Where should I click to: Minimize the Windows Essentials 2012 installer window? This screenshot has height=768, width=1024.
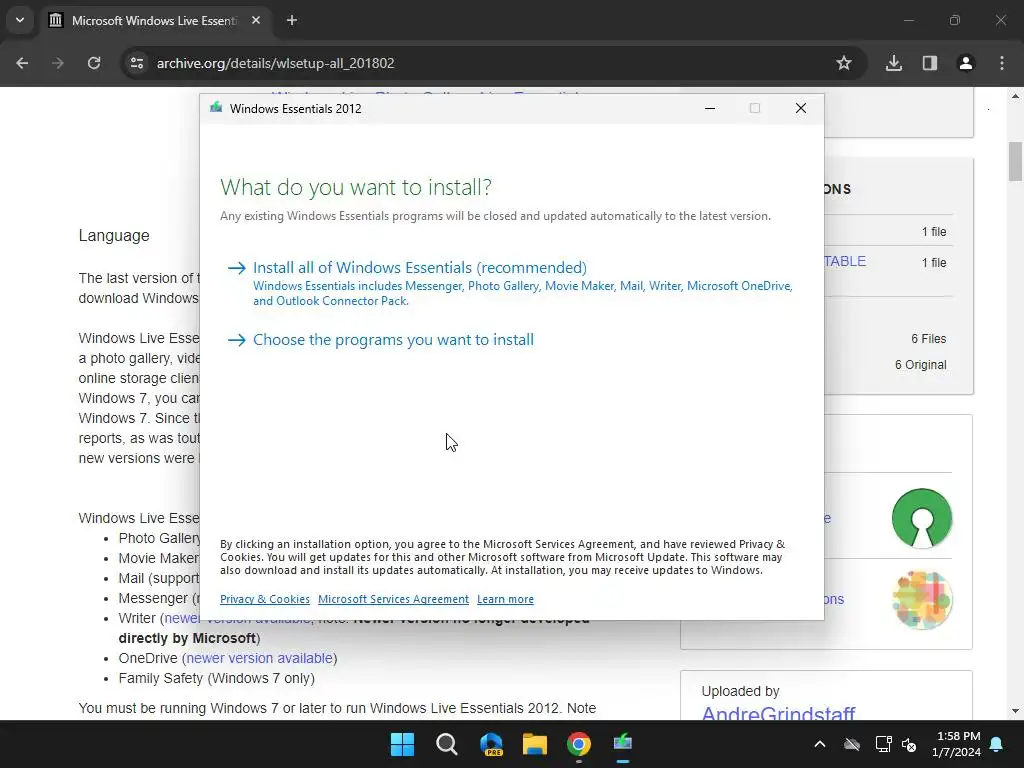[x=710, y=108]
